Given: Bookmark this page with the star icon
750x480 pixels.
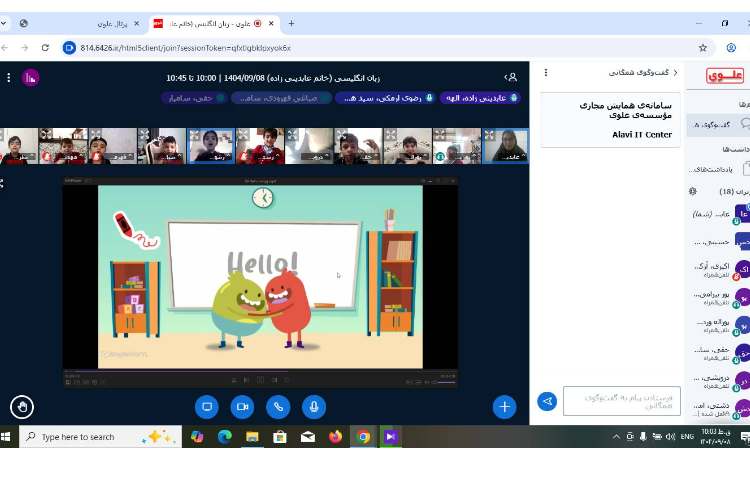Looking at the screenshot, I should [703, 47].
